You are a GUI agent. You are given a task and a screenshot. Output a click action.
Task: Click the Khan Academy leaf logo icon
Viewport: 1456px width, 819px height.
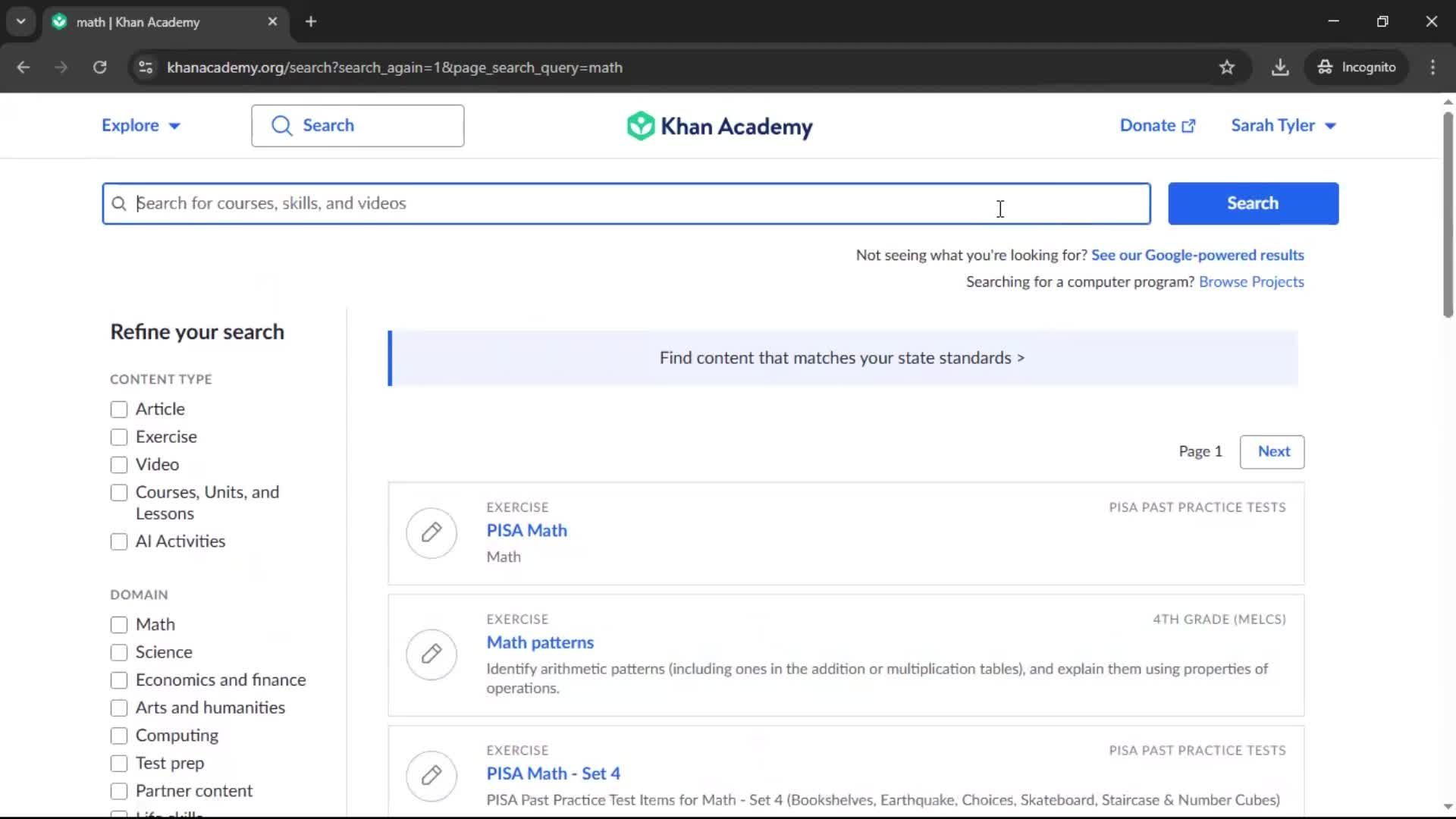click(x=641, y=126)
